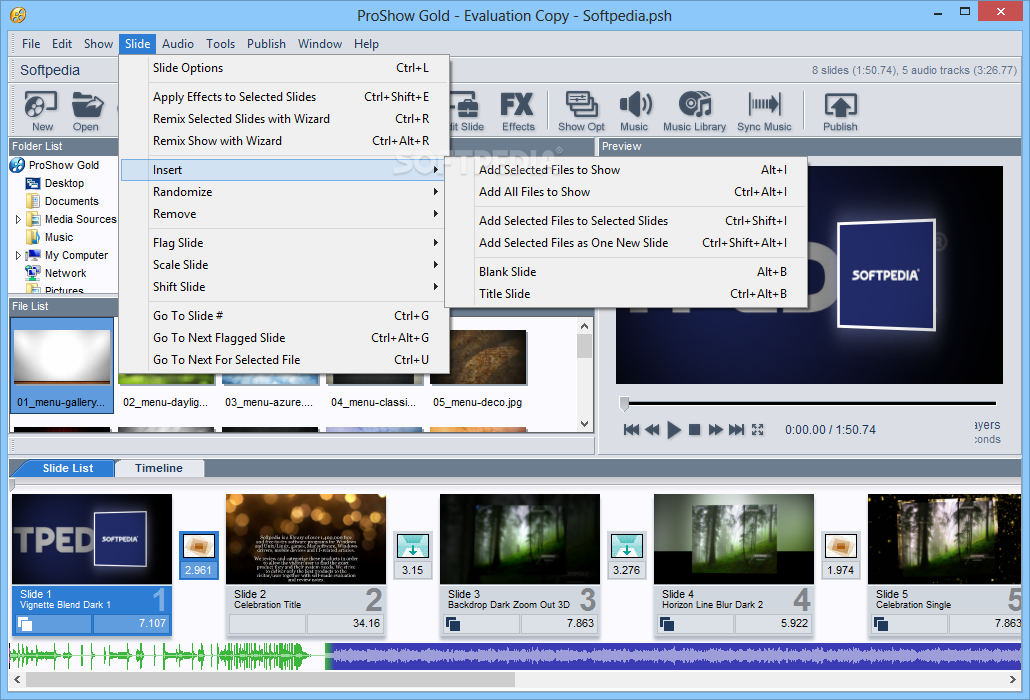Click the Sync Music icon
The image size is (1030, 700).
point(764,111)
